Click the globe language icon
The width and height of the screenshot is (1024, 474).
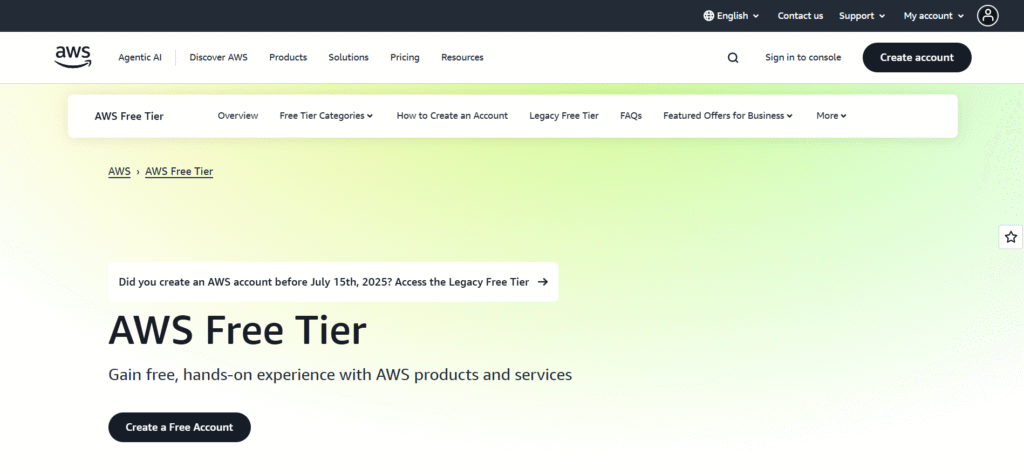click(709, 16)
